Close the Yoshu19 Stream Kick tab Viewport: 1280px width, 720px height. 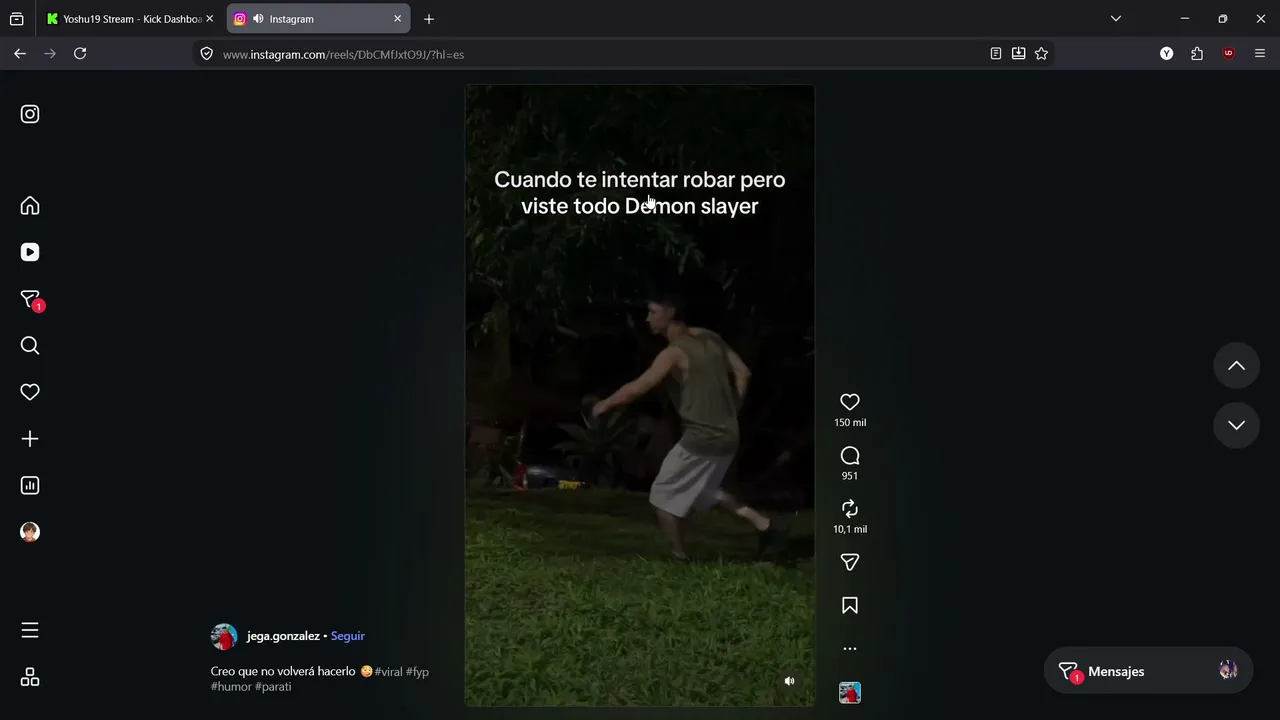(x=209, y=19)
